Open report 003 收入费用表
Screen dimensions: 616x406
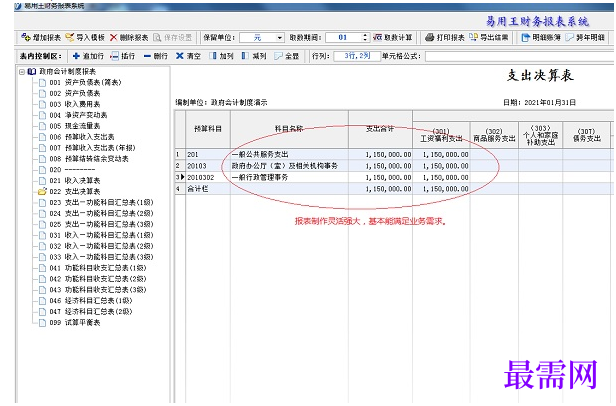point(75,104)
